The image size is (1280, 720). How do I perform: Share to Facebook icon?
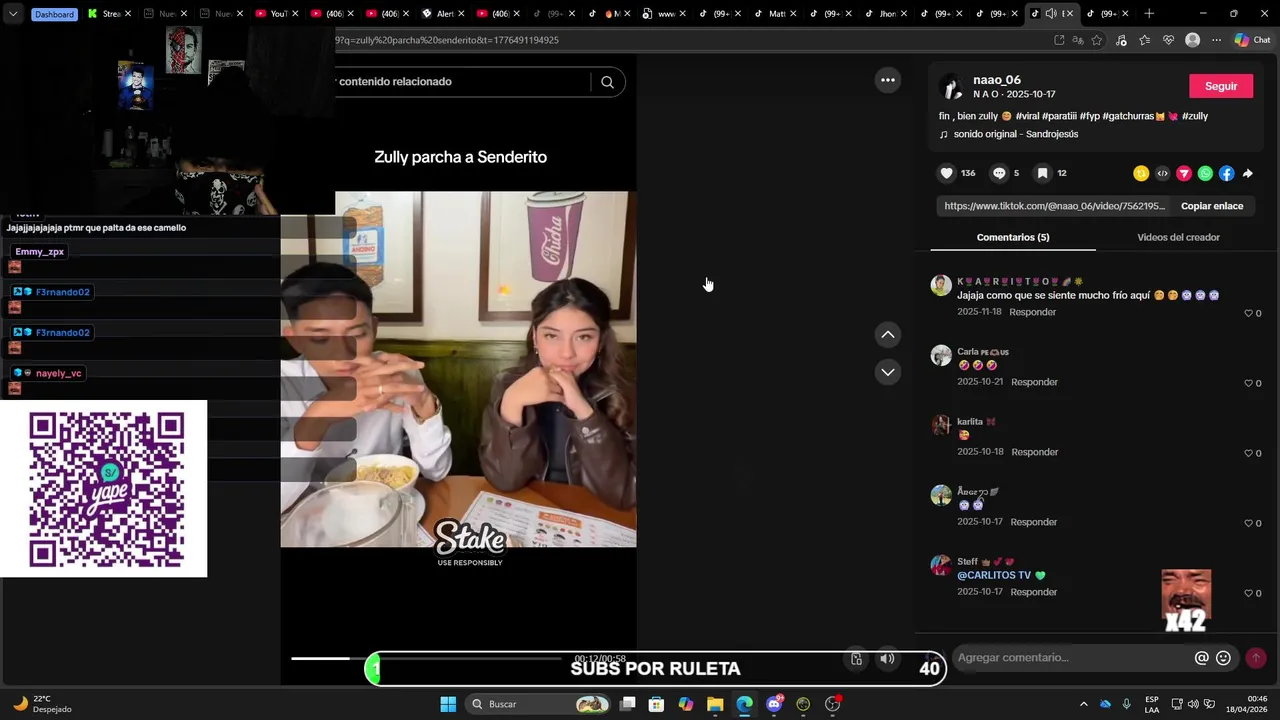coord(1226,173)
